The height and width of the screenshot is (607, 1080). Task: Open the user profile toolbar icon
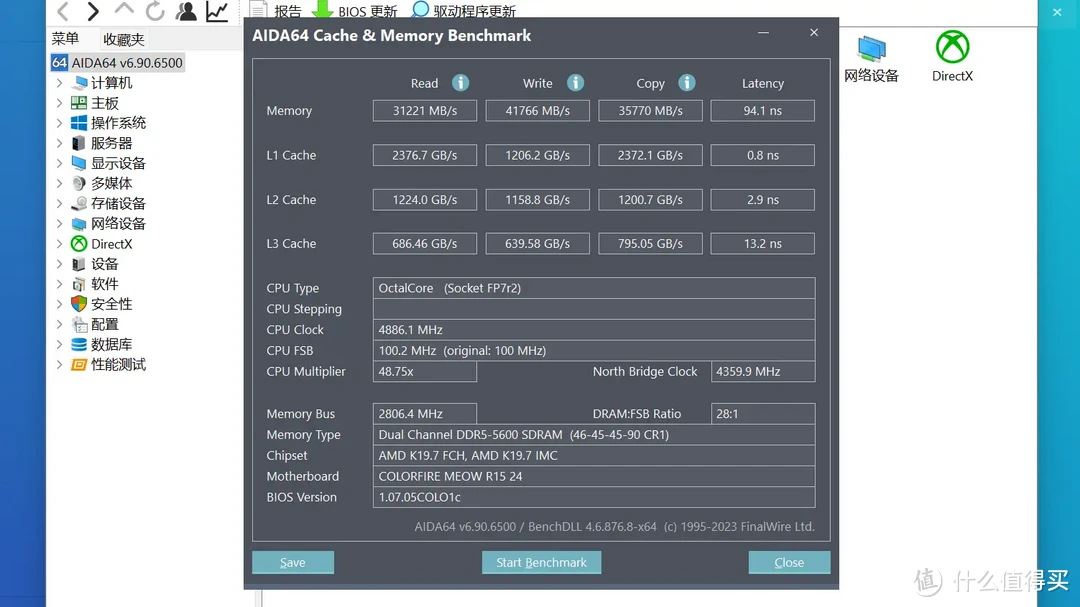(x=186, y=12)
